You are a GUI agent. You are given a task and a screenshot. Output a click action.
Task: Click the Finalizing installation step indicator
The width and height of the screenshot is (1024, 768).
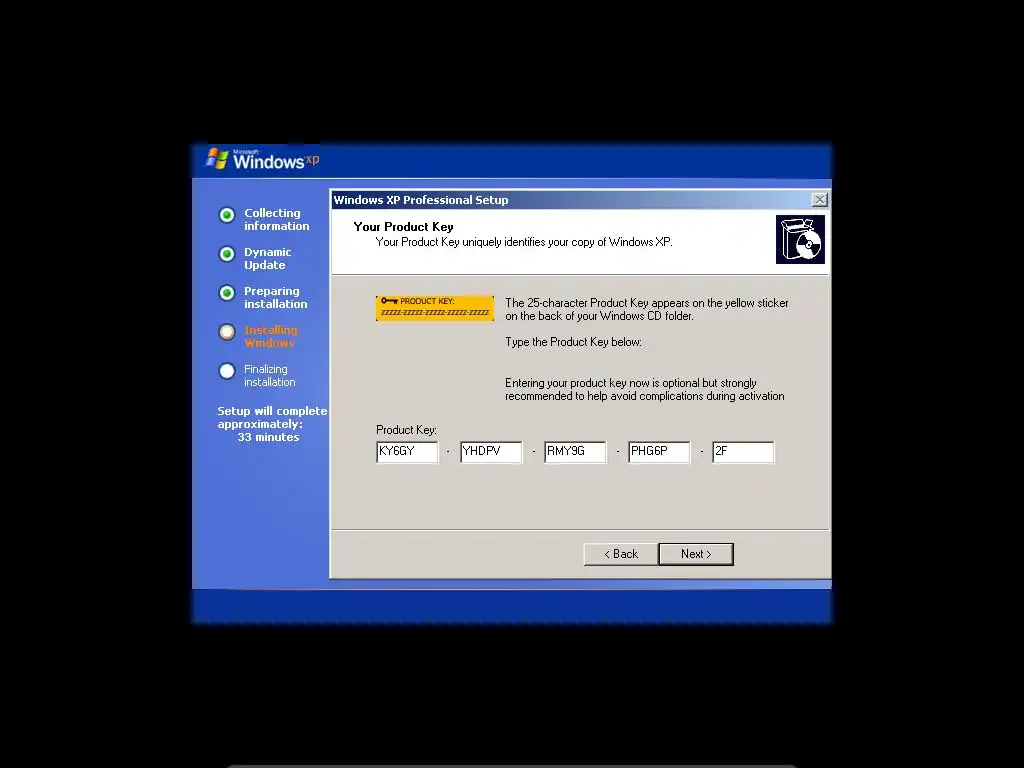point(227,371)
